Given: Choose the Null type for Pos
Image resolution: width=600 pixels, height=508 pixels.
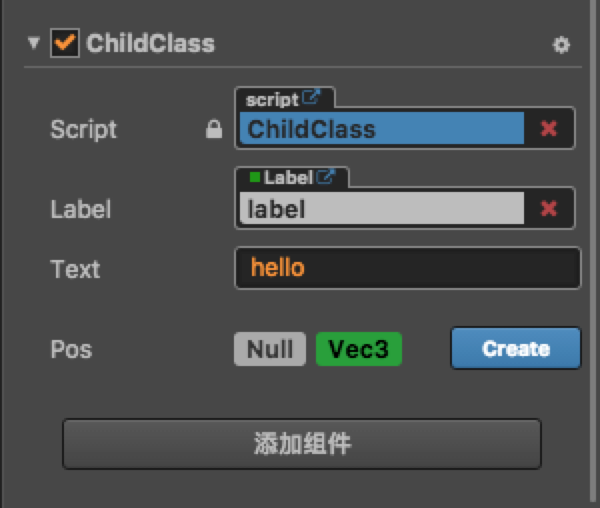Looking at the screenshot, I should pyautogui.click(x=270, y=349).
